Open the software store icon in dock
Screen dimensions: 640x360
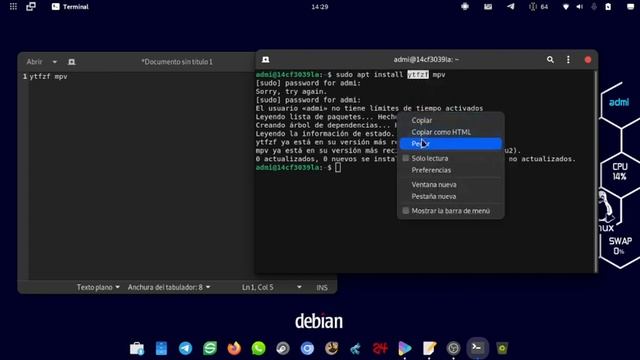[x=137, y=348]
